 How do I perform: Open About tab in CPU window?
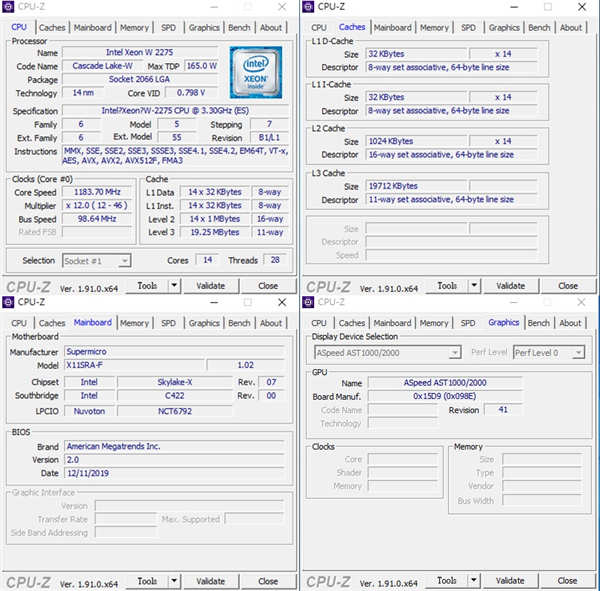(x=271, y=28)
